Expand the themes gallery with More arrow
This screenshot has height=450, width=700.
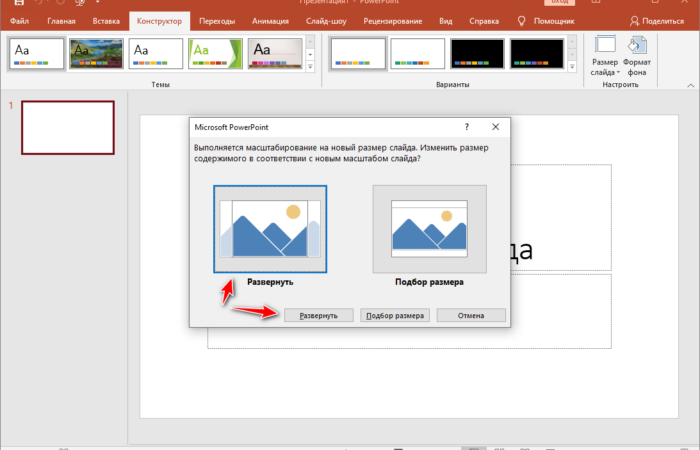pyautogui.click(x=310, y=67)
